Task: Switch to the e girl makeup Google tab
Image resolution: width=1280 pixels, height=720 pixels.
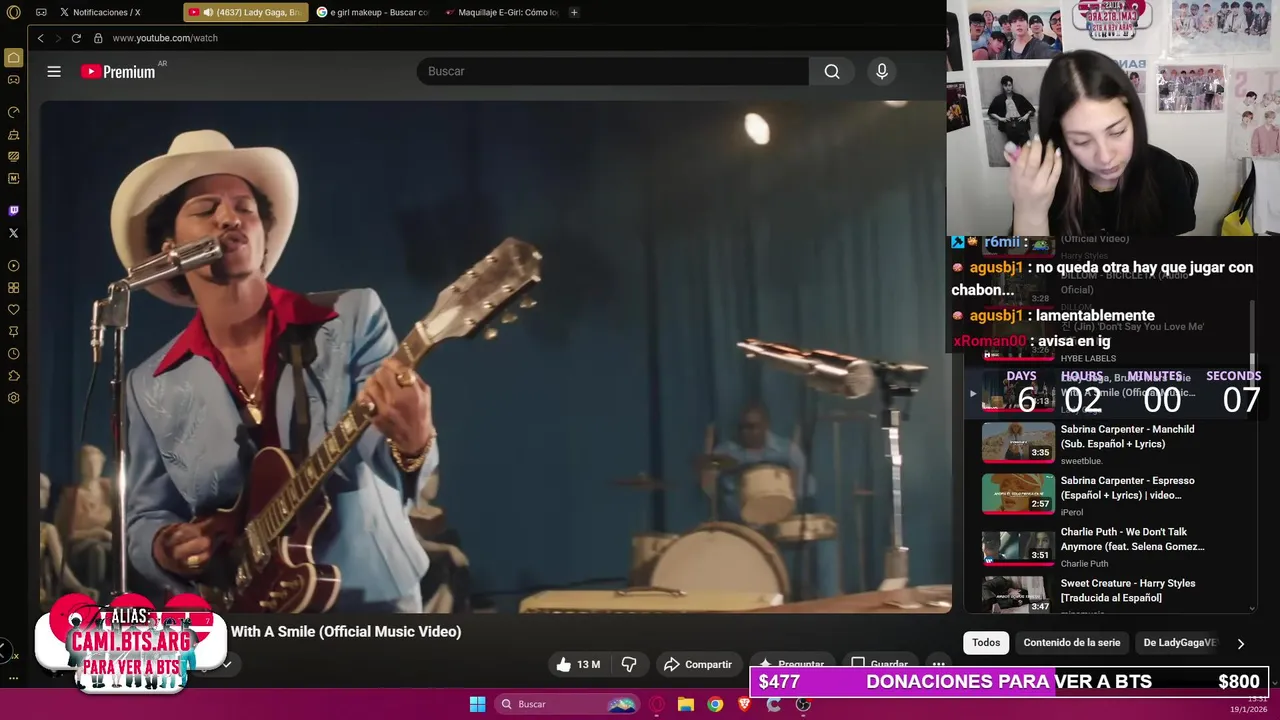Action: point(373,12)
